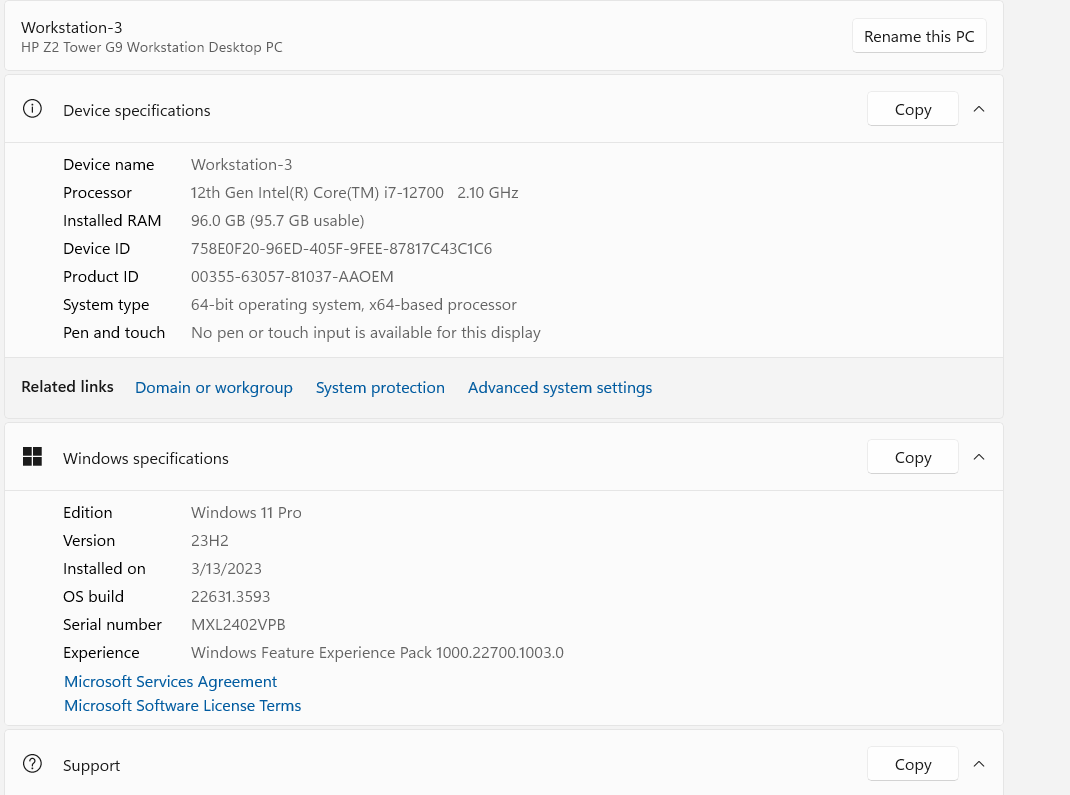Collapse the Support section chevron
1070x795 pixels.
pos(979,764)
